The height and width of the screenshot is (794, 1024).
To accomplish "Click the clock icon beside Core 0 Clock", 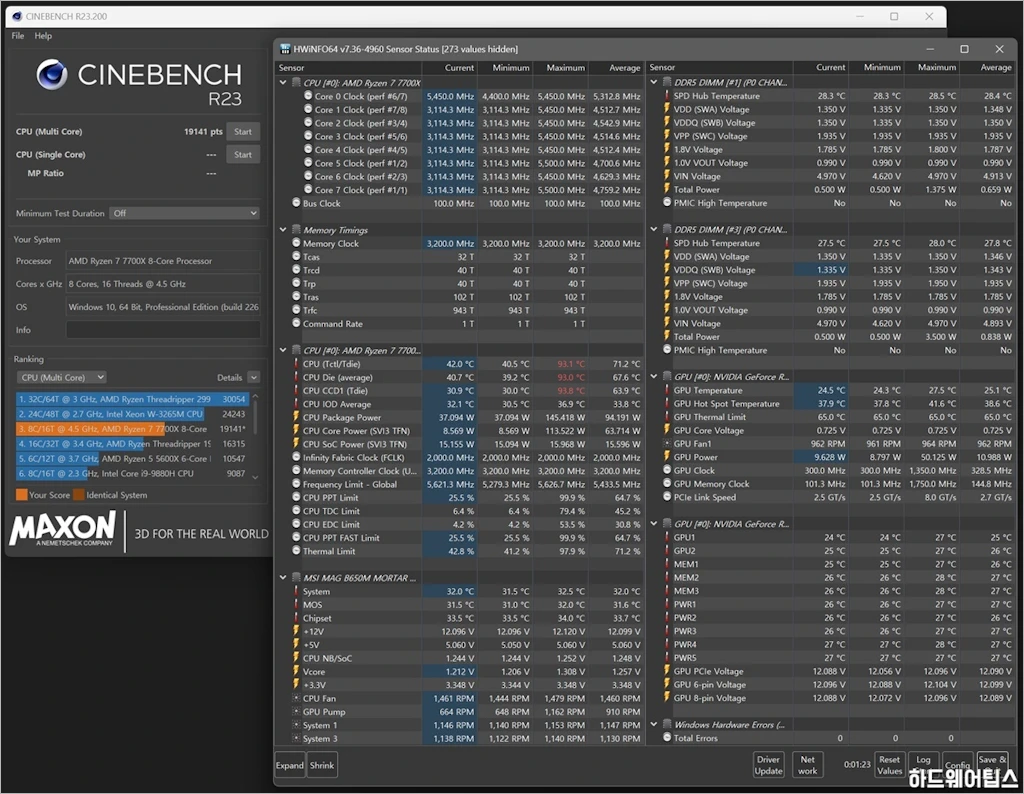I will [x=308, y=96].
